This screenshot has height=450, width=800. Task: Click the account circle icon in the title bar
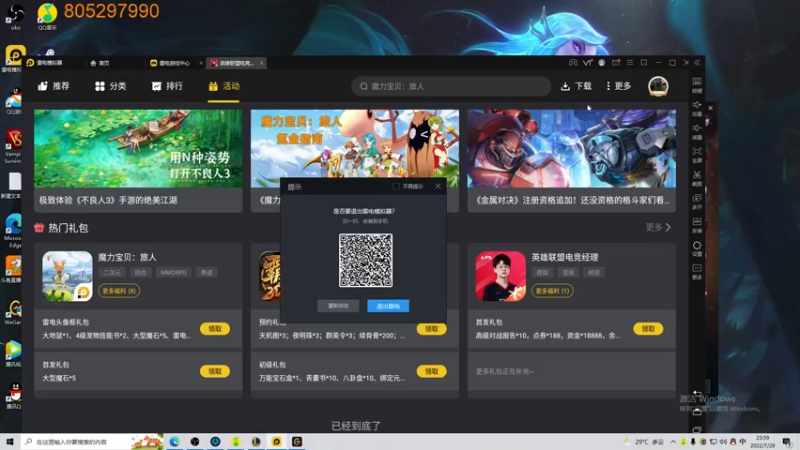pyautogui.click(x=602, y=63)
